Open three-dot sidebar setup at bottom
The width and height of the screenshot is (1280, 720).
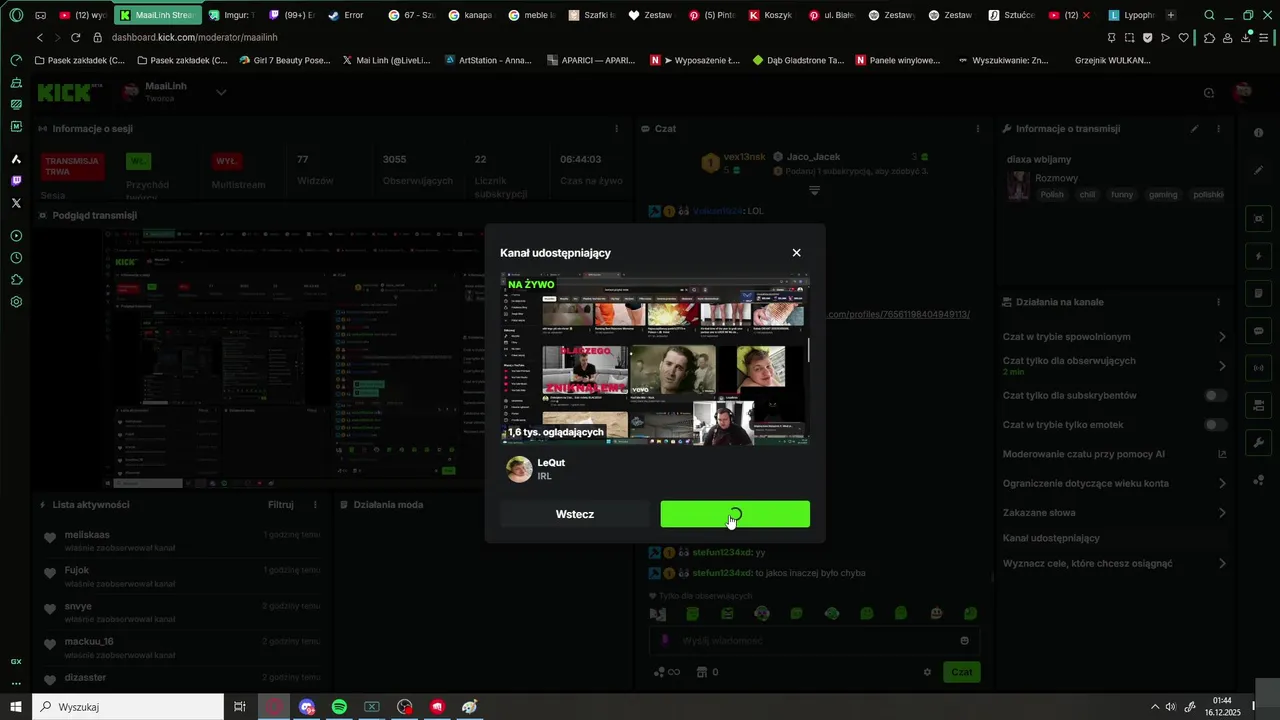[x=16, y=684]
